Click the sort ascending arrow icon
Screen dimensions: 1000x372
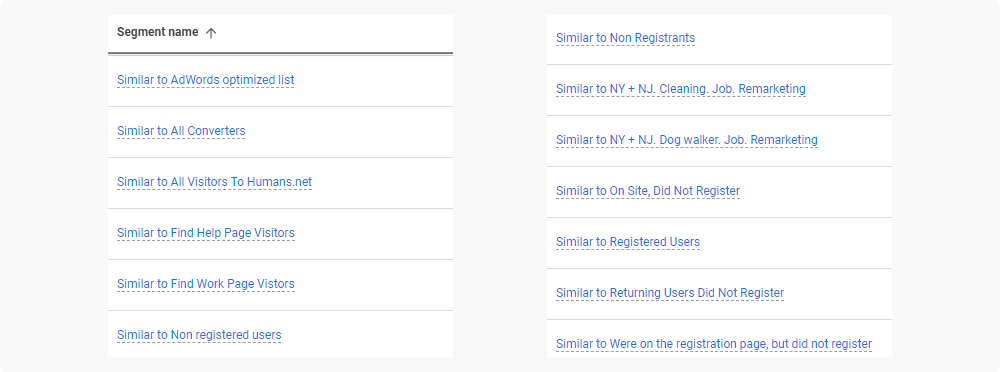click(x=211, y=33)
